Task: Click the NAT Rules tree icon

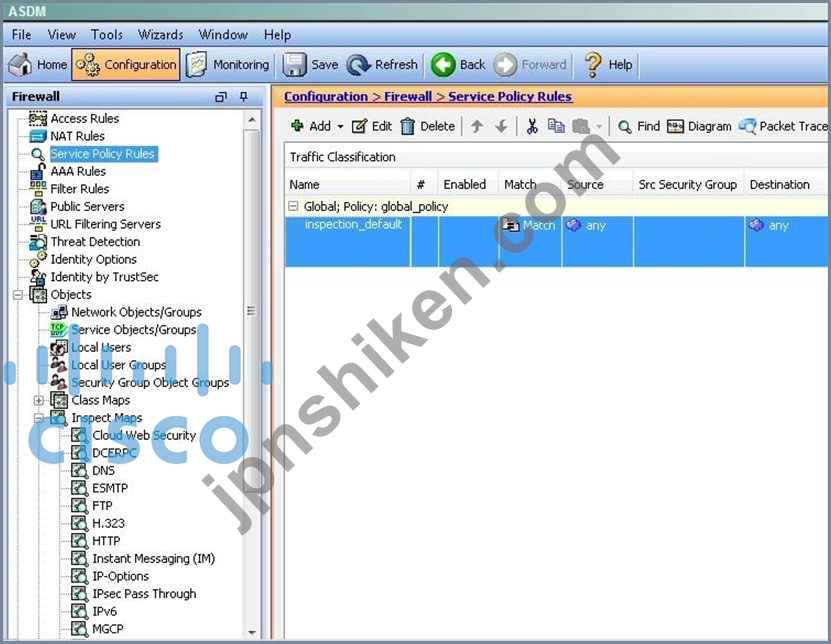Action: [38, 136]
